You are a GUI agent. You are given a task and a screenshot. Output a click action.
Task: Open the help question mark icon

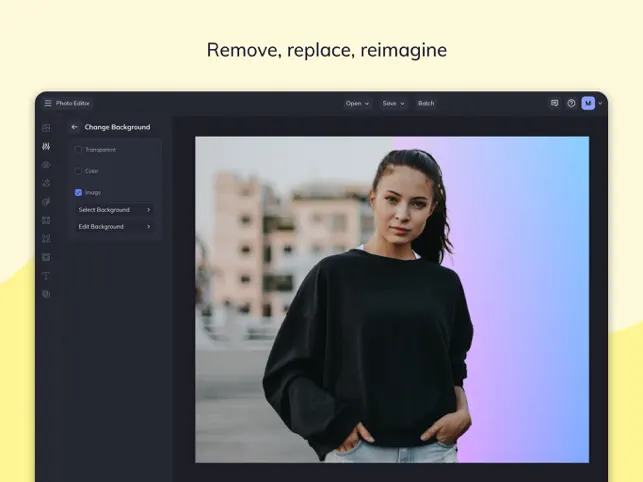571,103
